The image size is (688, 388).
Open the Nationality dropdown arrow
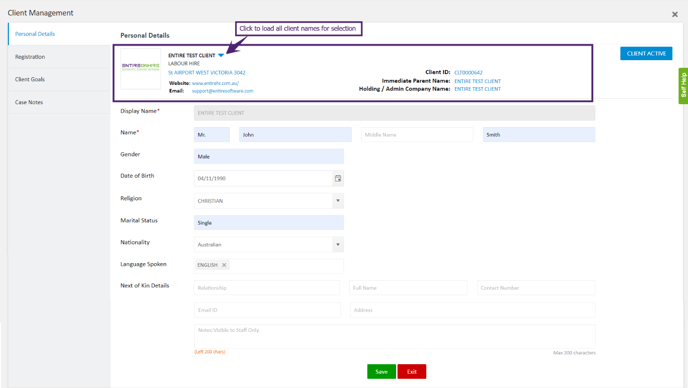(x=338, y=244)
